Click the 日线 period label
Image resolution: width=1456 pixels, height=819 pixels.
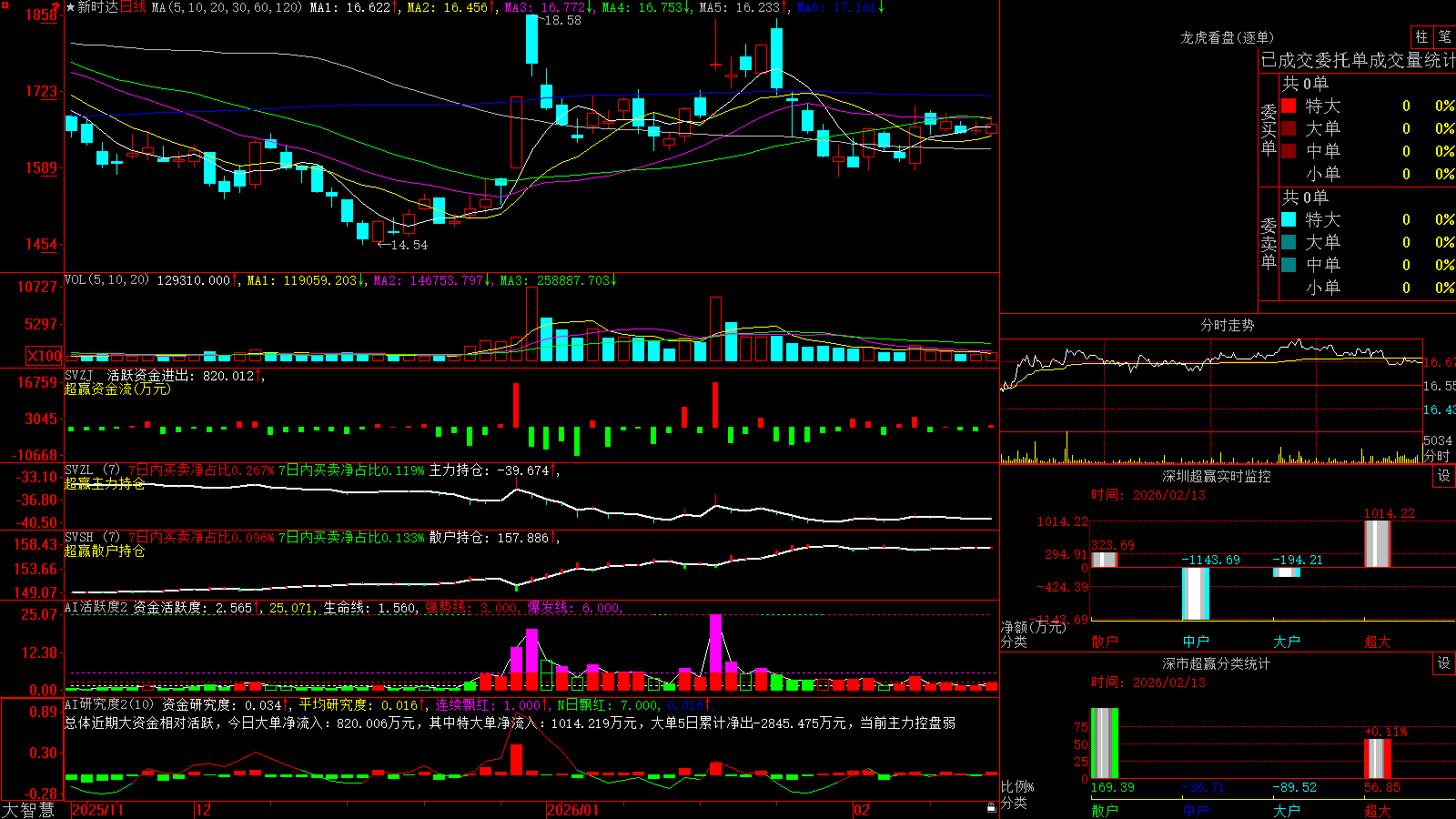(133, 7)
